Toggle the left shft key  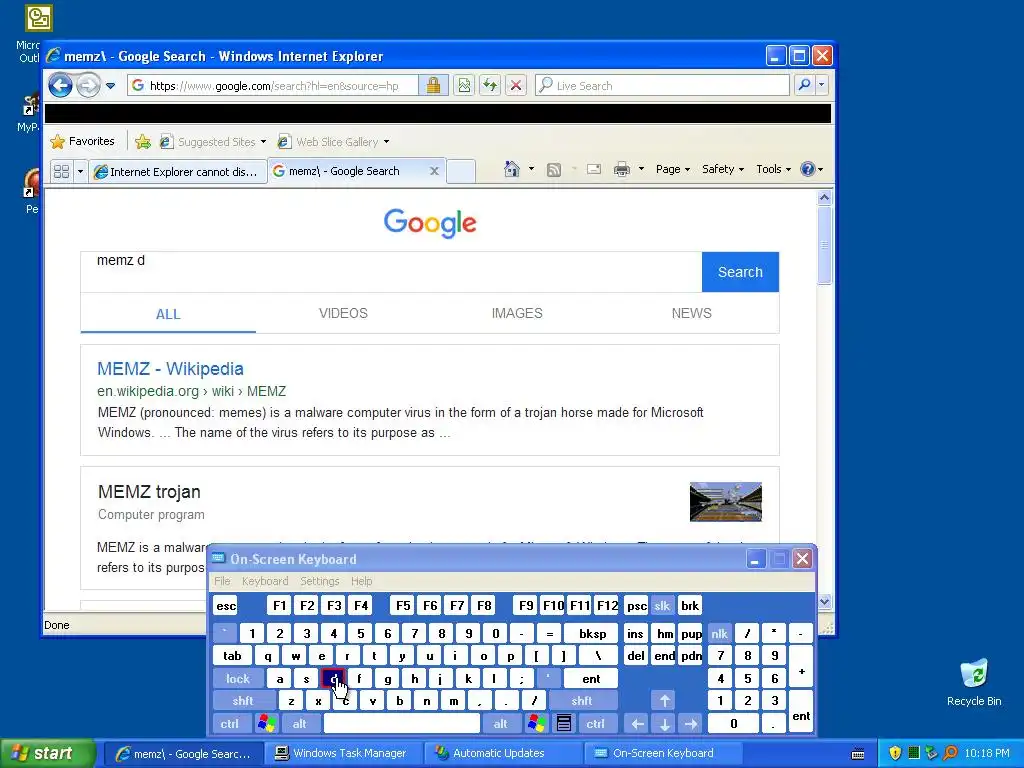pos(243,701)
